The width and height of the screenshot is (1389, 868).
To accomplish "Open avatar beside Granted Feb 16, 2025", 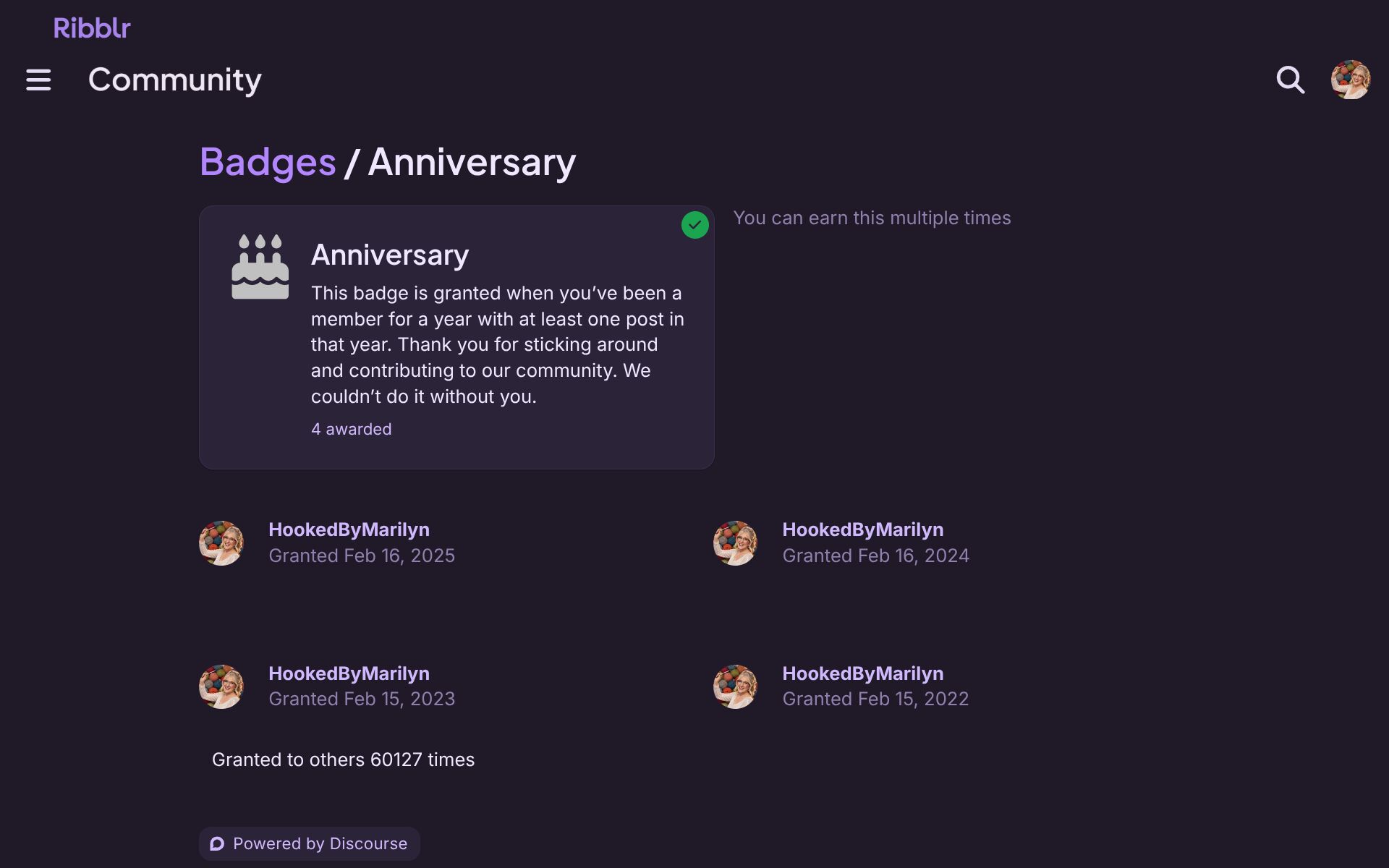I will tap(221, 542).
